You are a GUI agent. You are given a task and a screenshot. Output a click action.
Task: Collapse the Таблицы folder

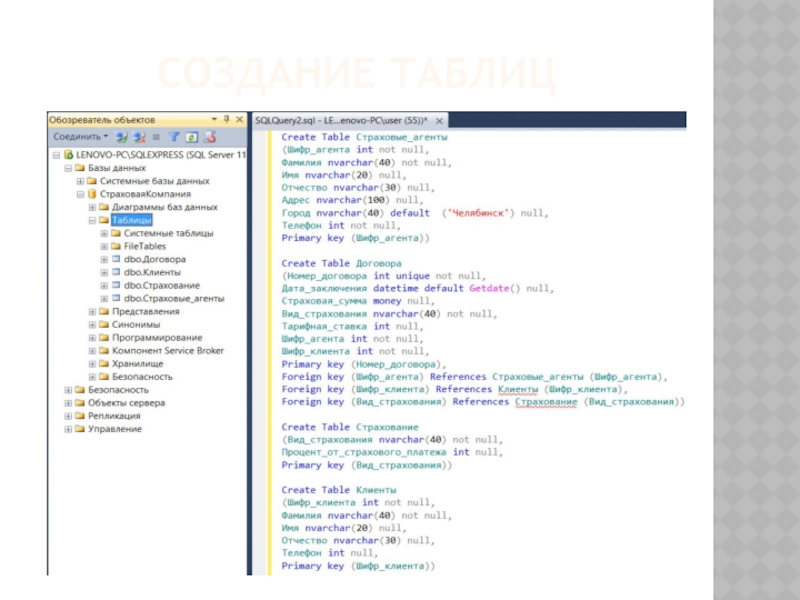pos(92,220)
